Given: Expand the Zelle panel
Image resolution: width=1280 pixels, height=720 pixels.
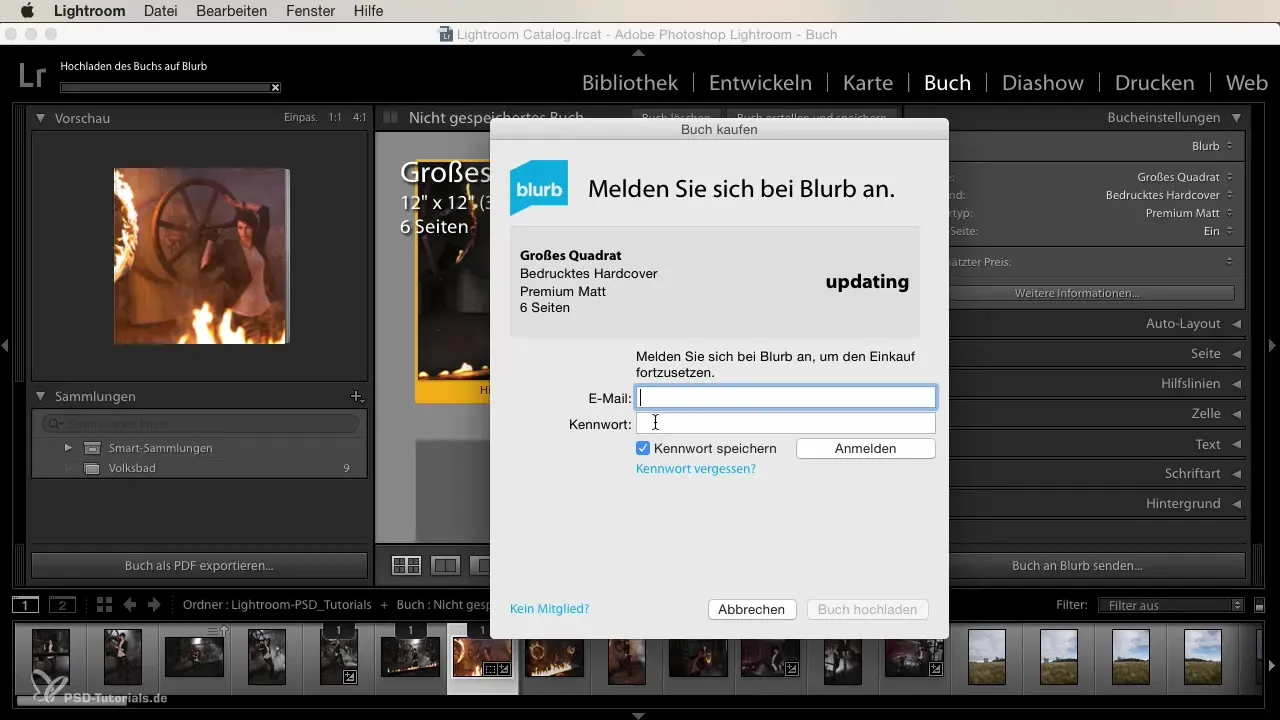Looking at the screenshot, I should [1237, 414].
